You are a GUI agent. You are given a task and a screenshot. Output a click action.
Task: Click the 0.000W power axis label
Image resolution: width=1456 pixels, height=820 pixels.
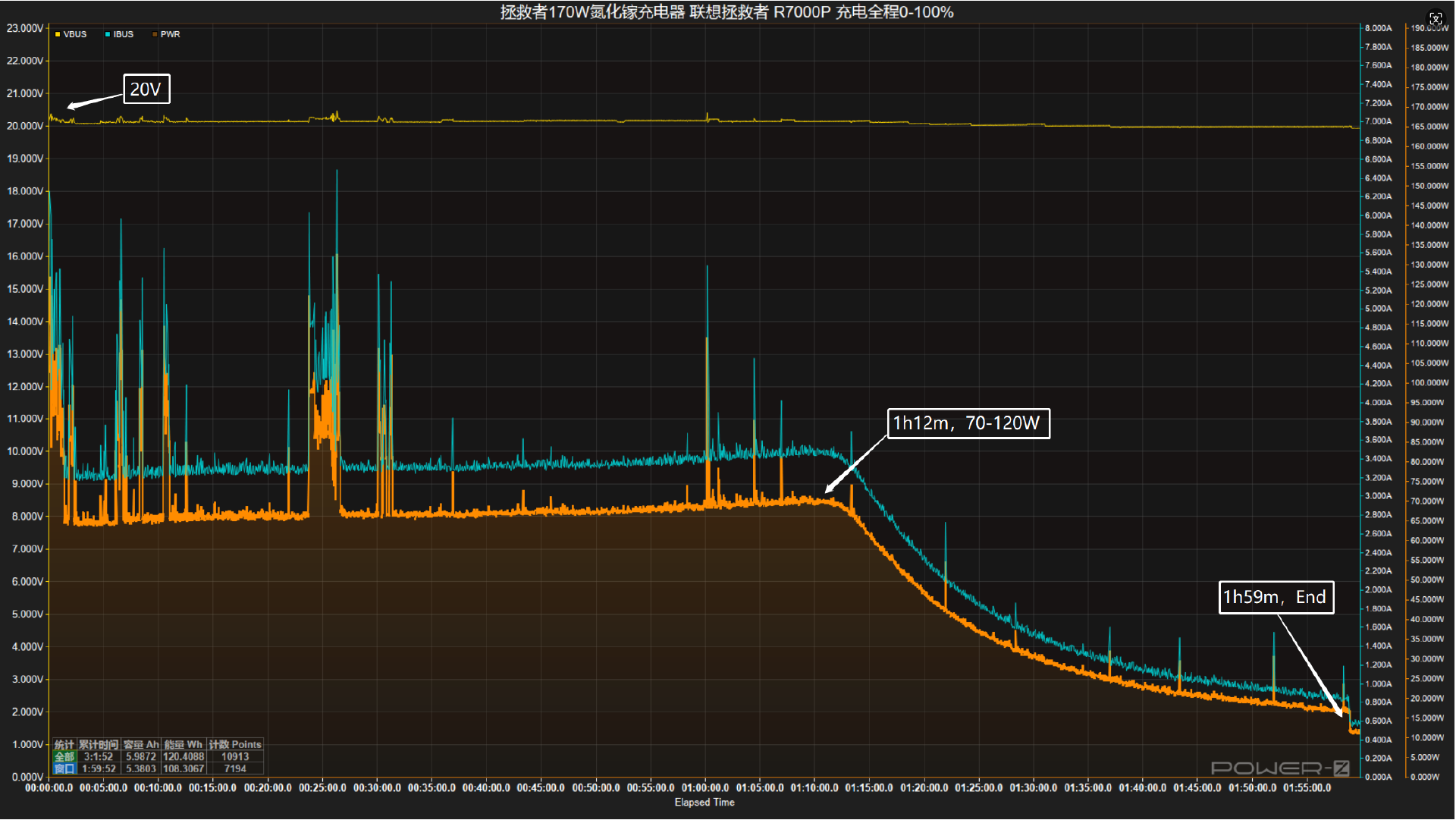click(1425, 777)
